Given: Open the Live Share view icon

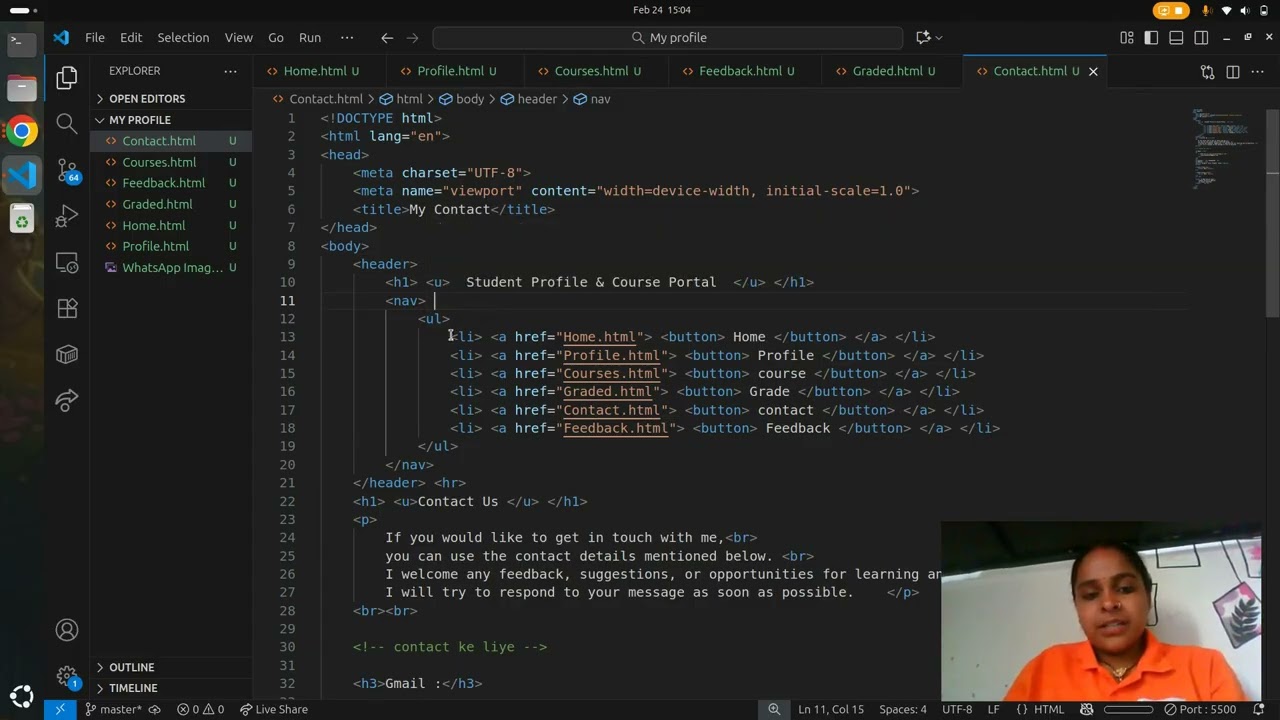Looking at the screenshot, I should [67, 401].
